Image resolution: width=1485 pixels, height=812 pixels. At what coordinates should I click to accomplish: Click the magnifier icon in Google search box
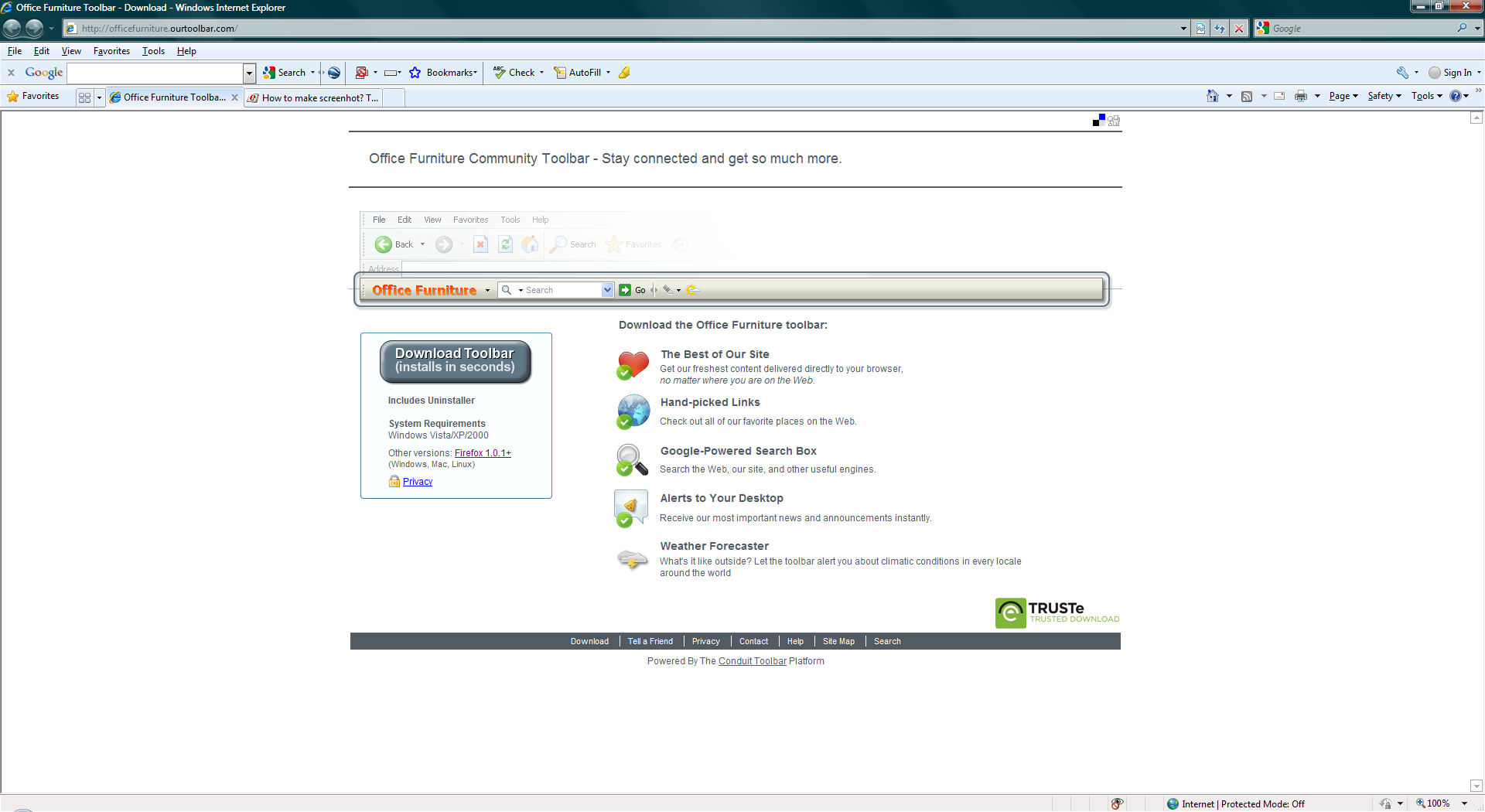pyautogui.click(x=1462, y=28)
